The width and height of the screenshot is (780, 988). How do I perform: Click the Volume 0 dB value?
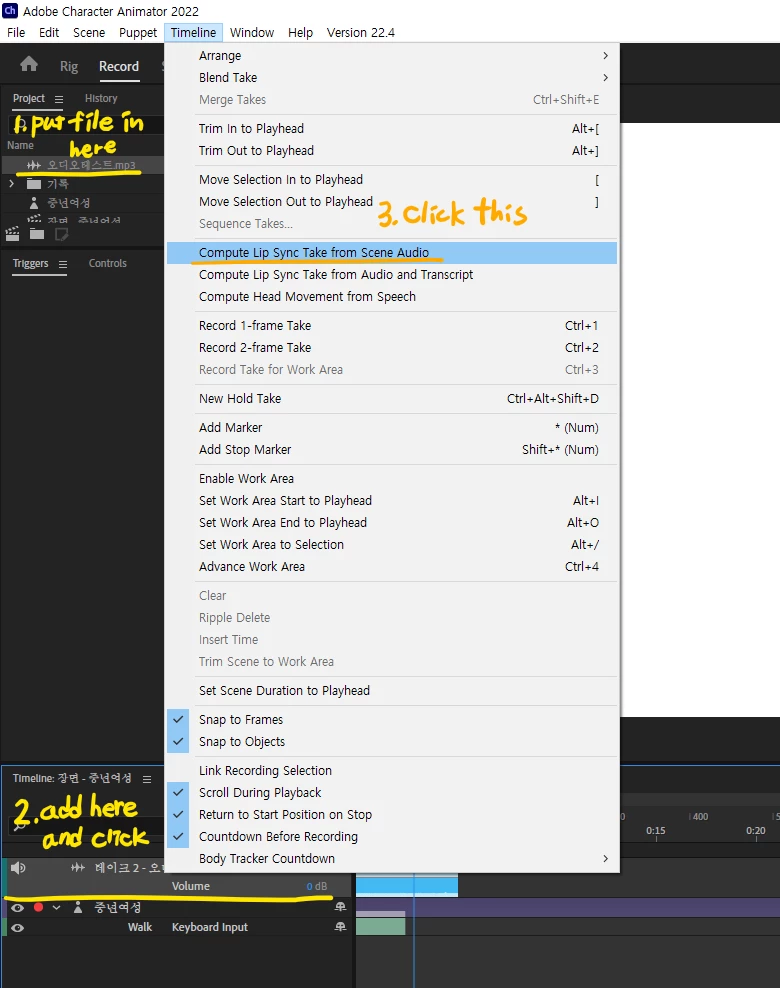[317, 887]
